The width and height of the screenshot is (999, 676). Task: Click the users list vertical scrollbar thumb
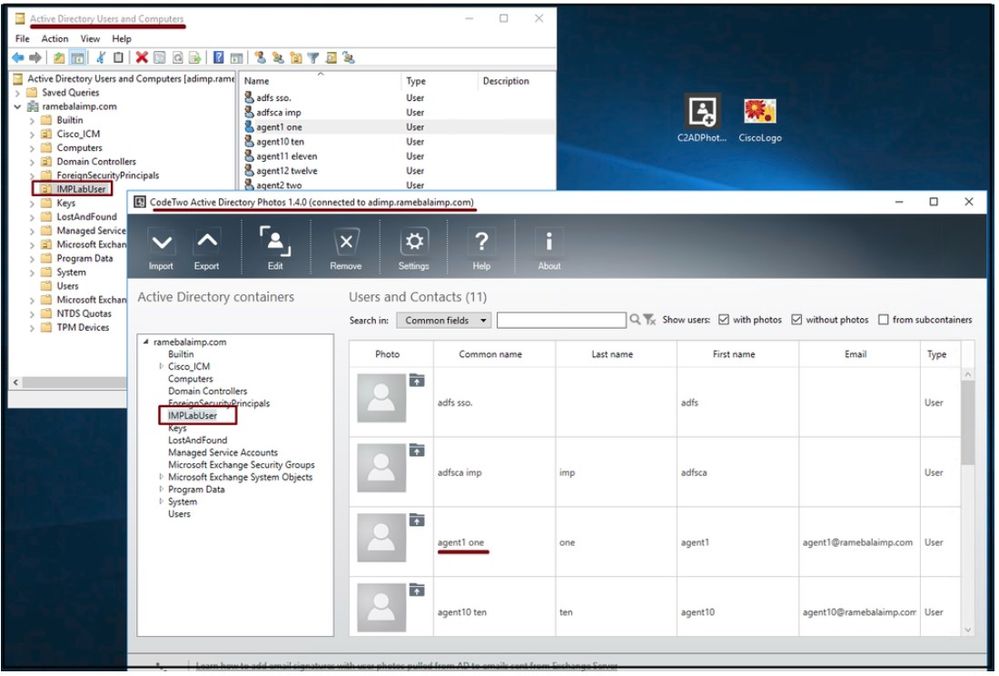(967, 422)
